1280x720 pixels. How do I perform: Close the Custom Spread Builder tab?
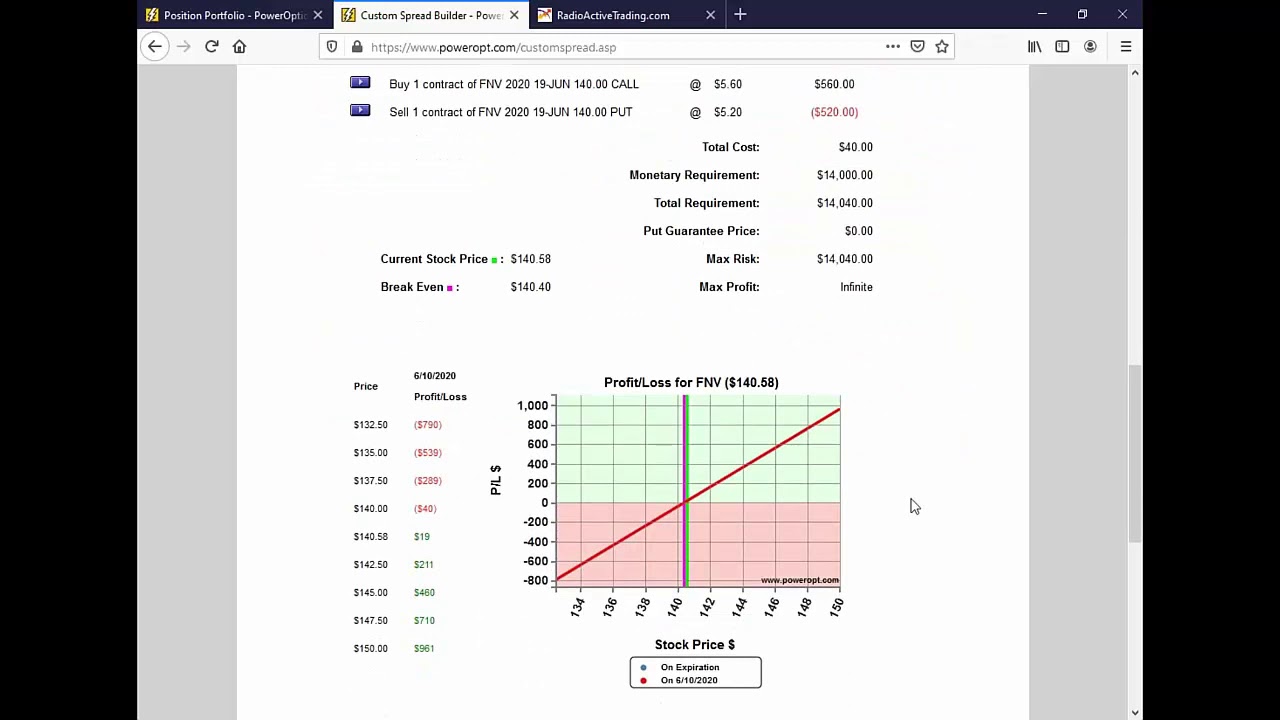(x=514, y=15)
